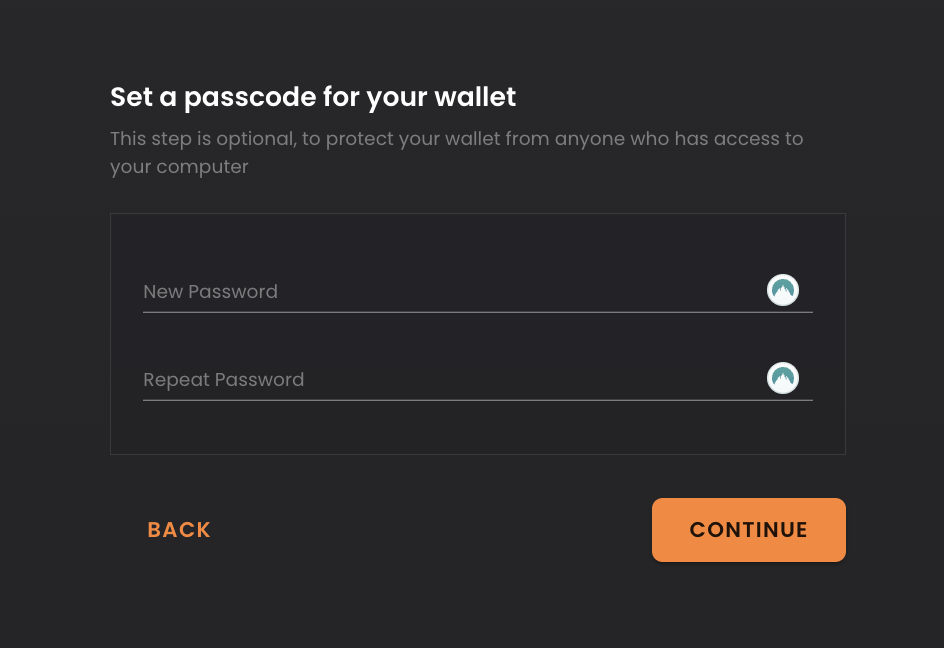This screenshot has width=944, height=648.
Task: Click the Repeat Password placeholder text
Action: (x=223, y=380)
